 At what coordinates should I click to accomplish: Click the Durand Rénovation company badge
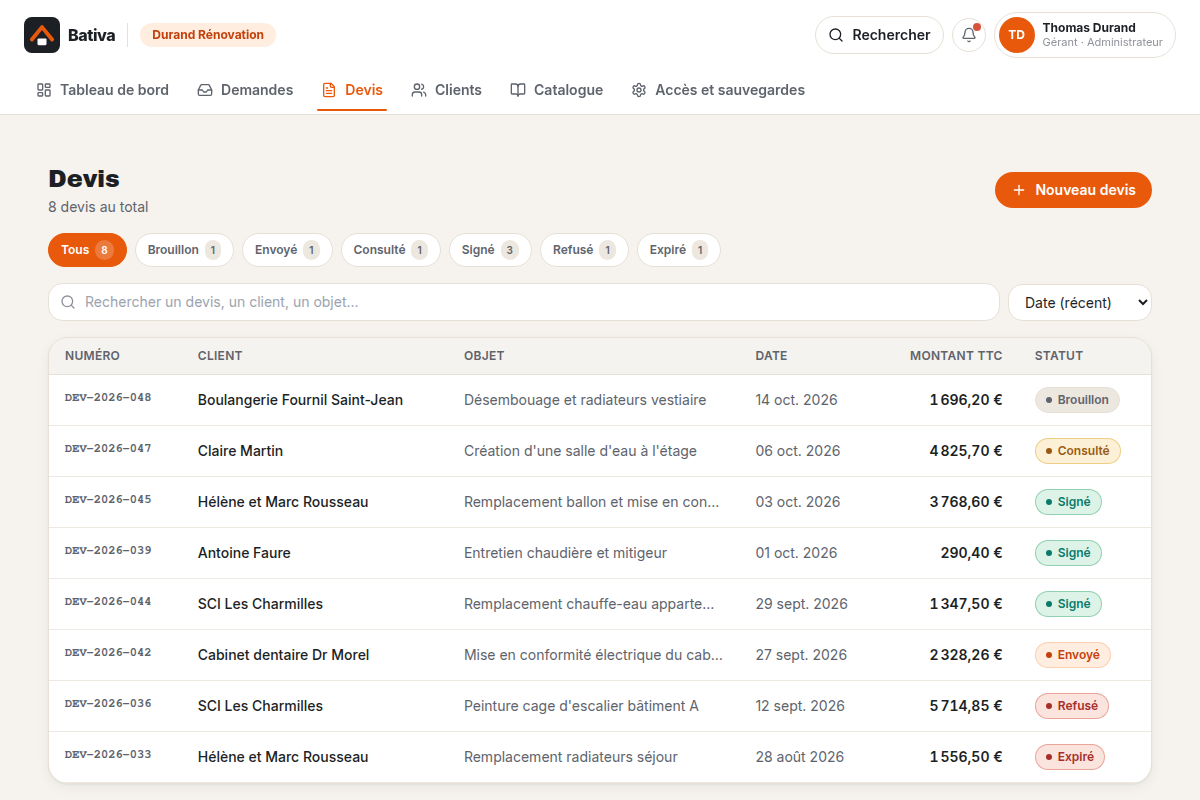point(208,35)
